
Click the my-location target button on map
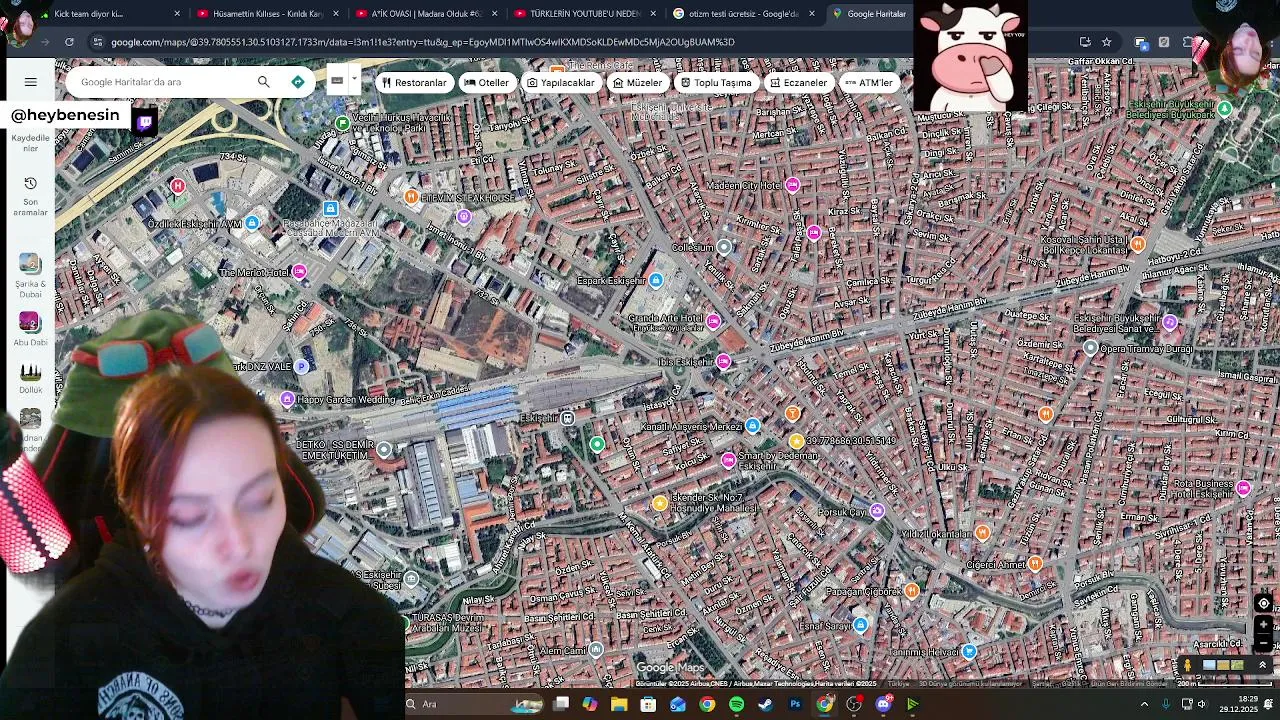[1264, 603]
